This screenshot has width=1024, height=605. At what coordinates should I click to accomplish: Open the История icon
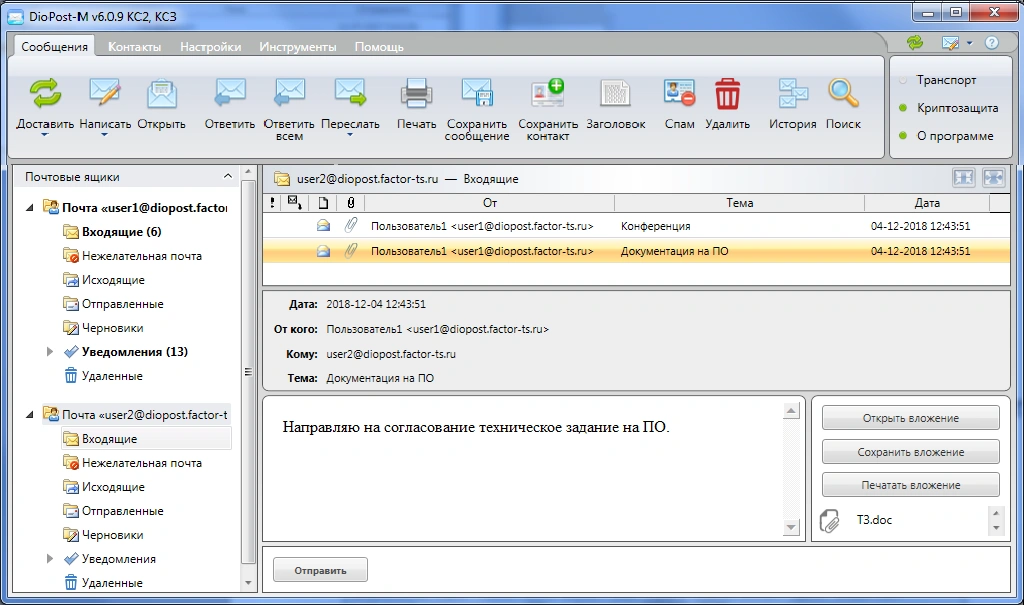click(792, 93)
